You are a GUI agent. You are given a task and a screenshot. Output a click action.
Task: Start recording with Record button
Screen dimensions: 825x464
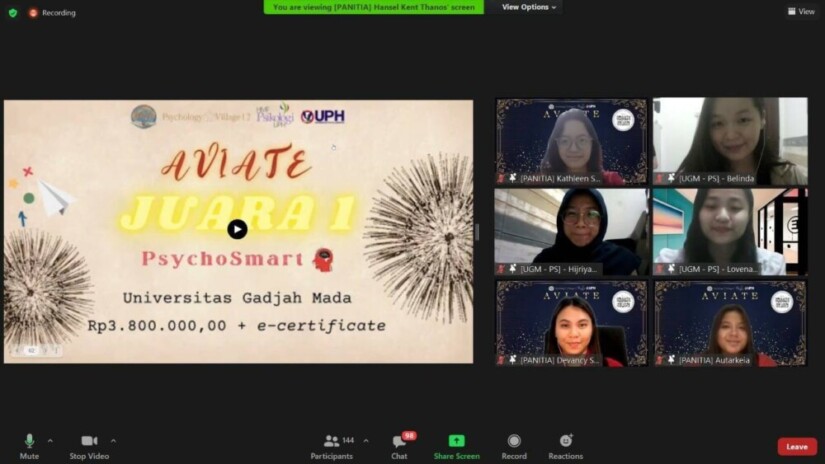tap(514, 447)
